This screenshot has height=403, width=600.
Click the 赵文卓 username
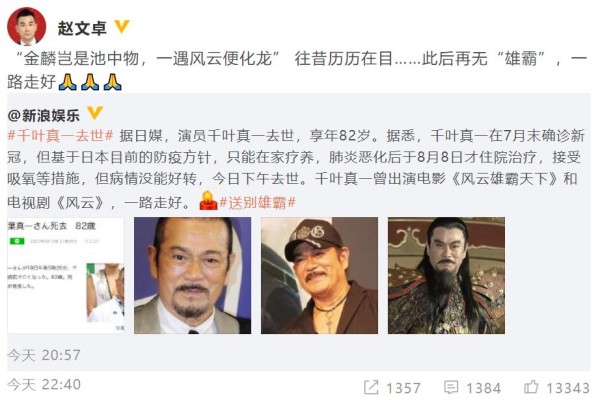point(82,28)
